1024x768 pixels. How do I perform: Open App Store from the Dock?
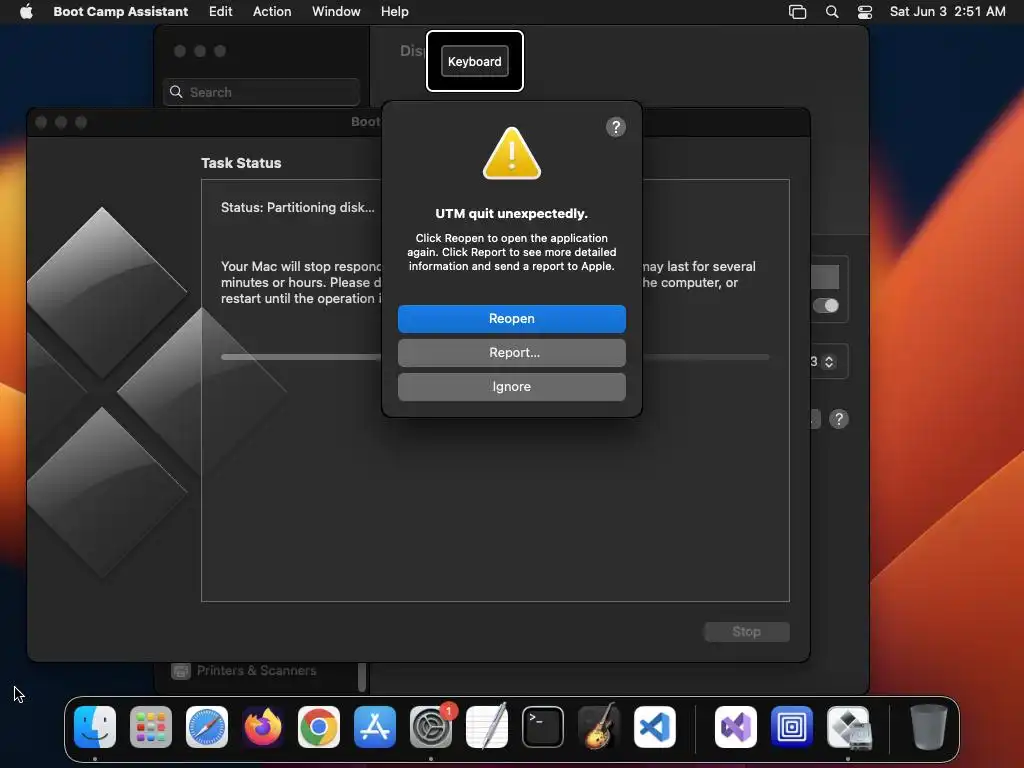click(x=375, y=727)
